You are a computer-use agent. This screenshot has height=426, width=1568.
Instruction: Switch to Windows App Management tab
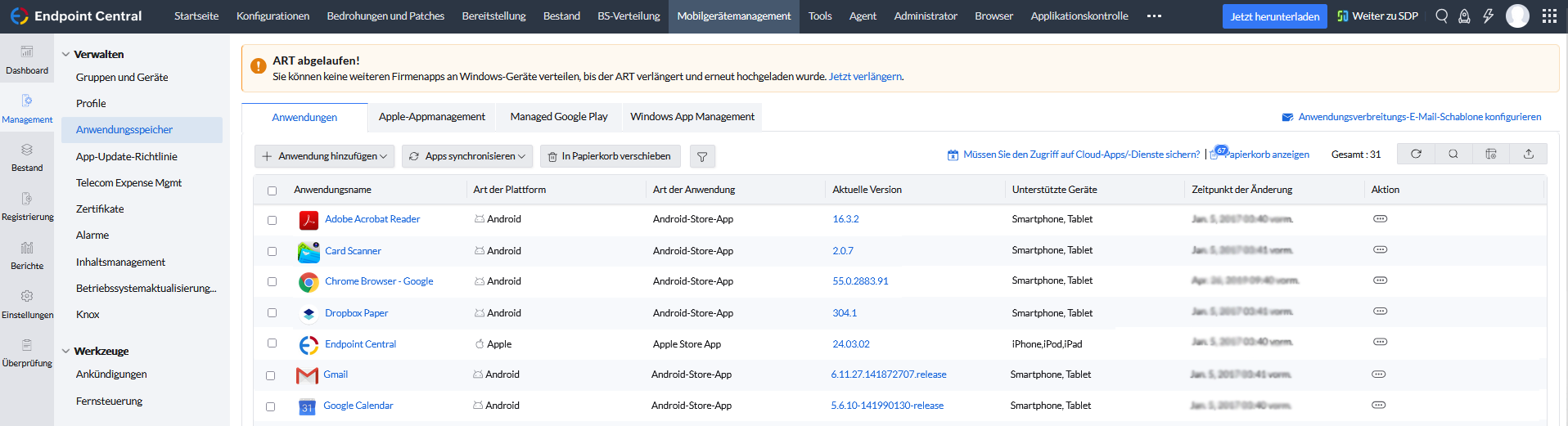click(692, 117)
